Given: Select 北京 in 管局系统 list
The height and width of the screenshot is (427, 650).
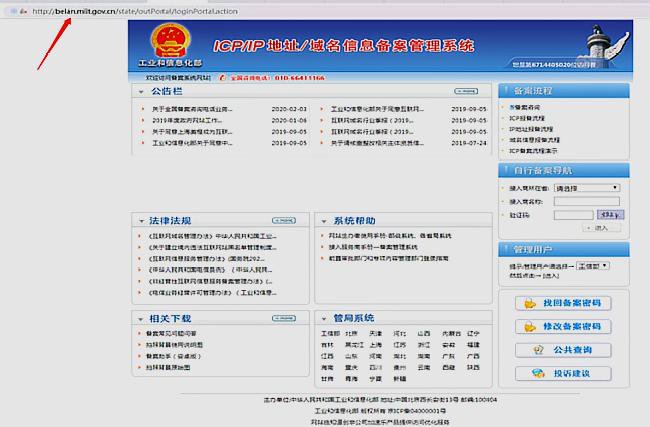Looking at the screenshot, I should [x=351, y=333].
